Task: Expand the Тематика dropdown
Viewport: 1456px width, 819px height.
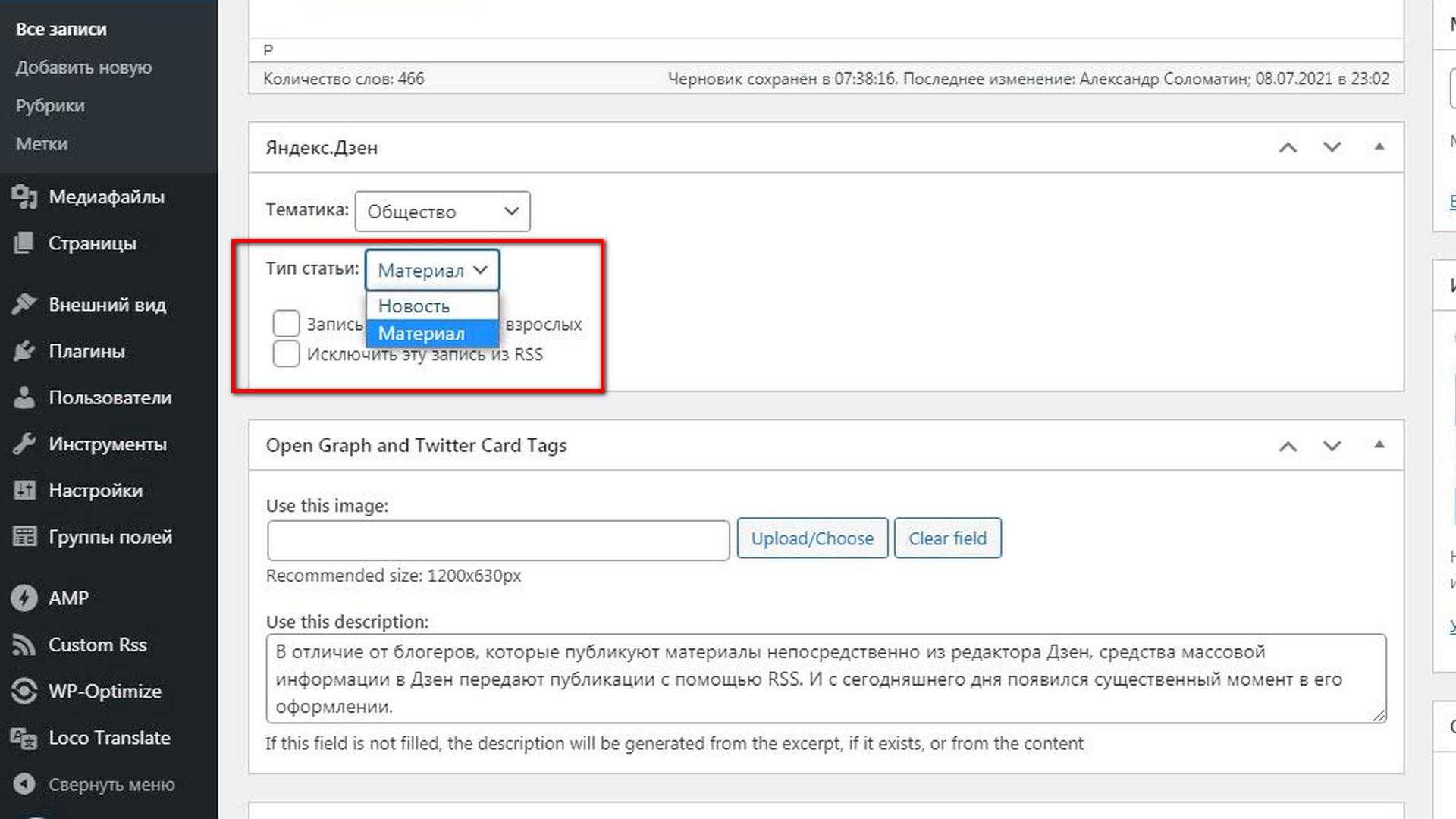Action: point(441,210)
